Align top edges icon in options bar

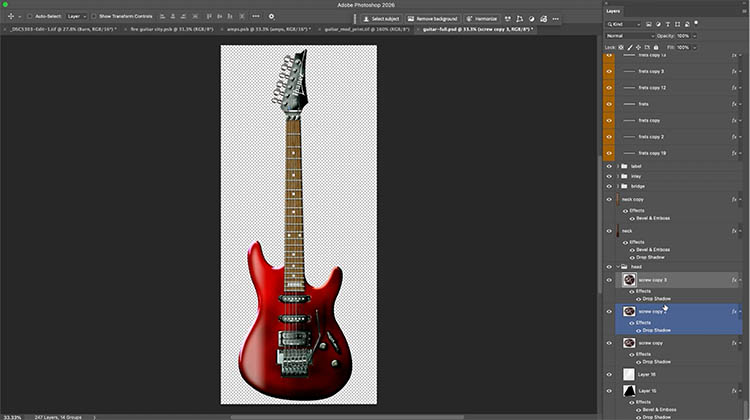209,16
